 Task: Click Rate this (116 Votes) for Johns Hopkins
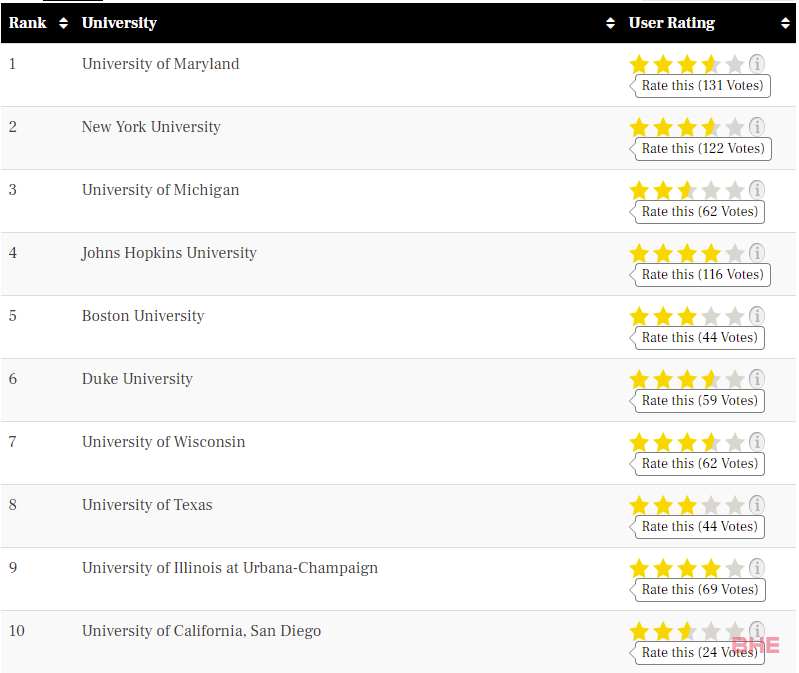[x=701, y=275]
